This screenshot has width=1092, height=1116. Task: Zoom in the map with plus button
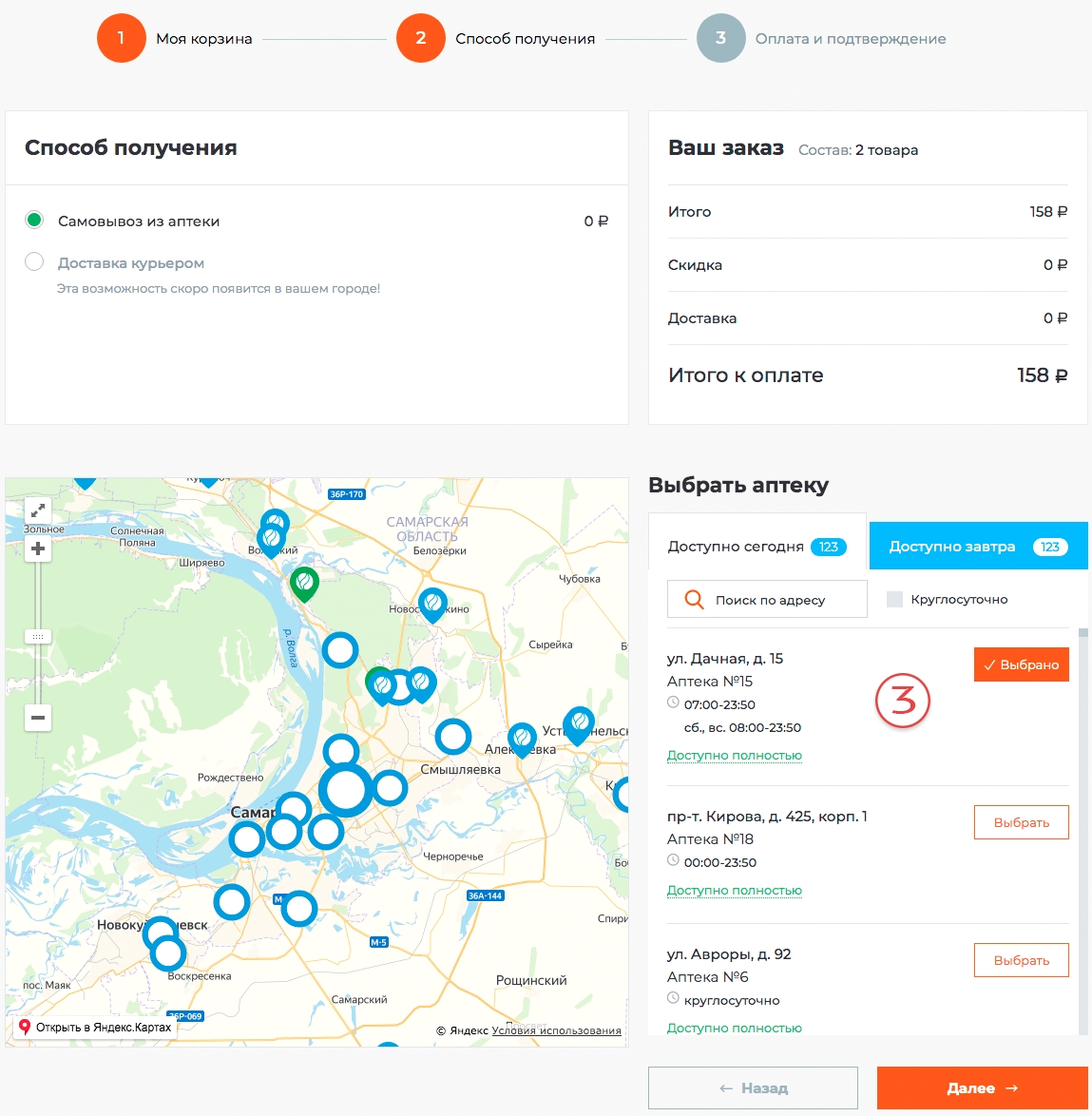pos(38,548)
